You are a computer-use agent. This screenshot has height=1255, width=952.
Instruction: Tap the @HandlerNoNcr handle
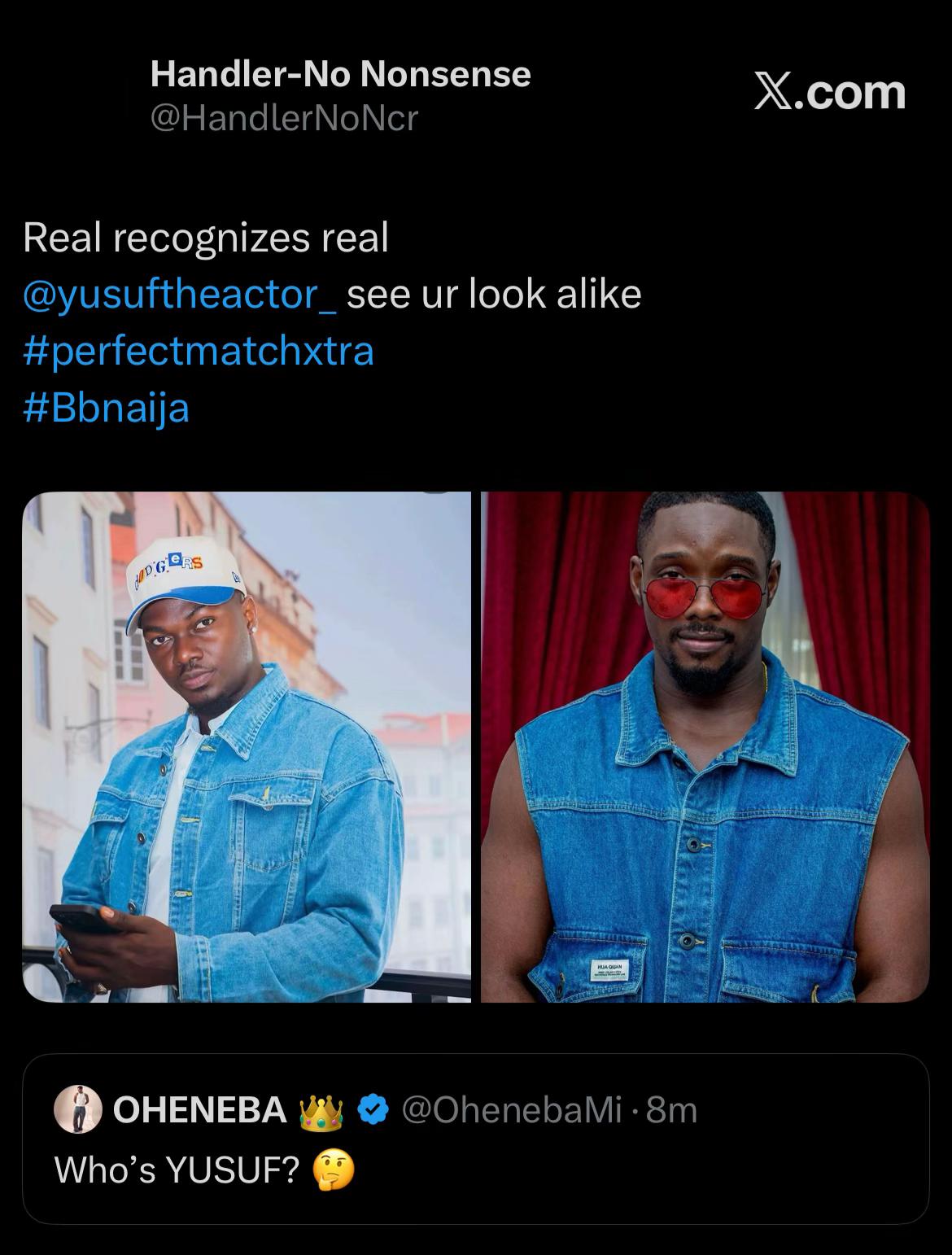tap(284, 119)
